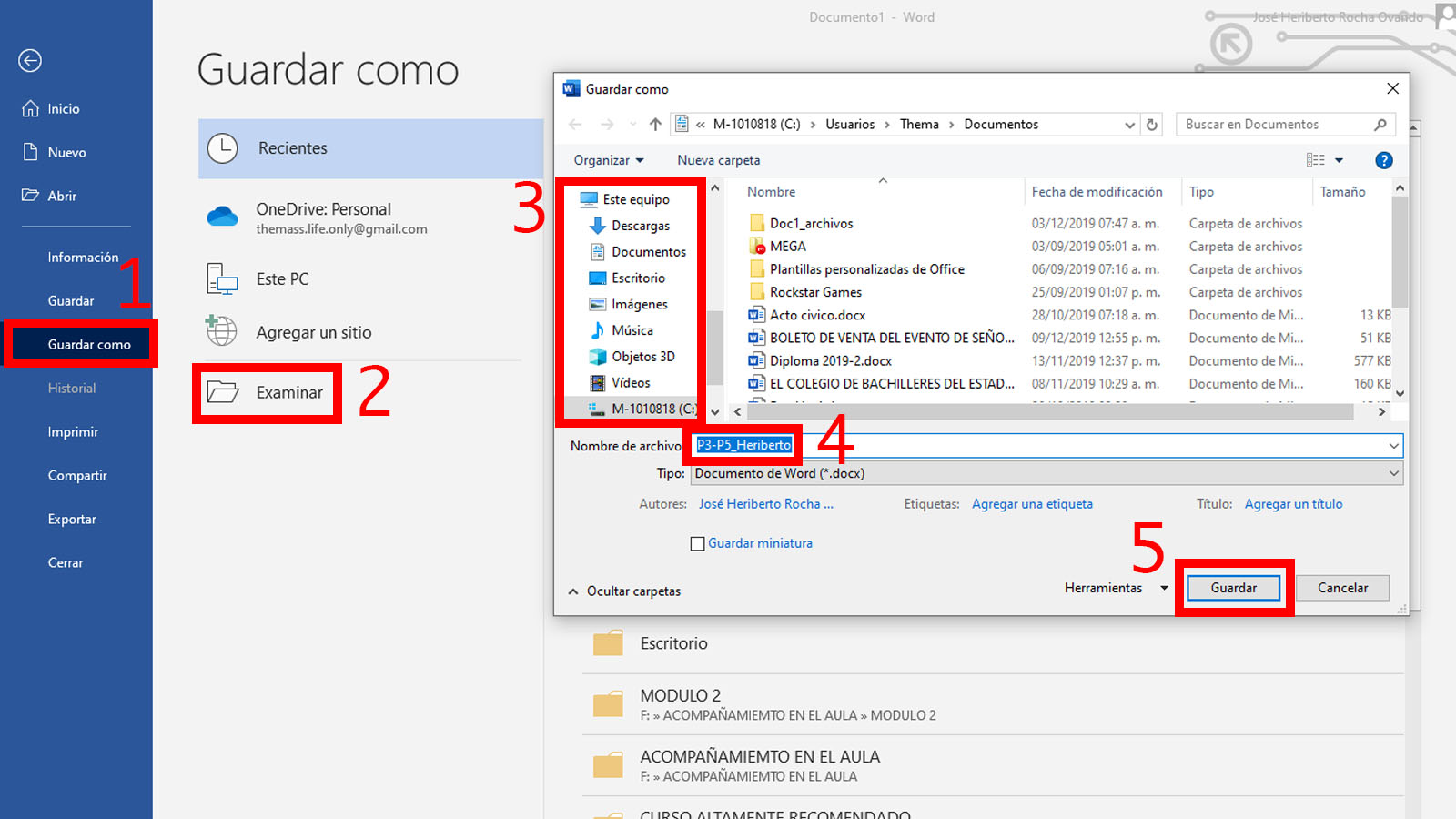Open the help question mark icon
This screenshot has width=1456, height=819.
tap(1384, 160)
